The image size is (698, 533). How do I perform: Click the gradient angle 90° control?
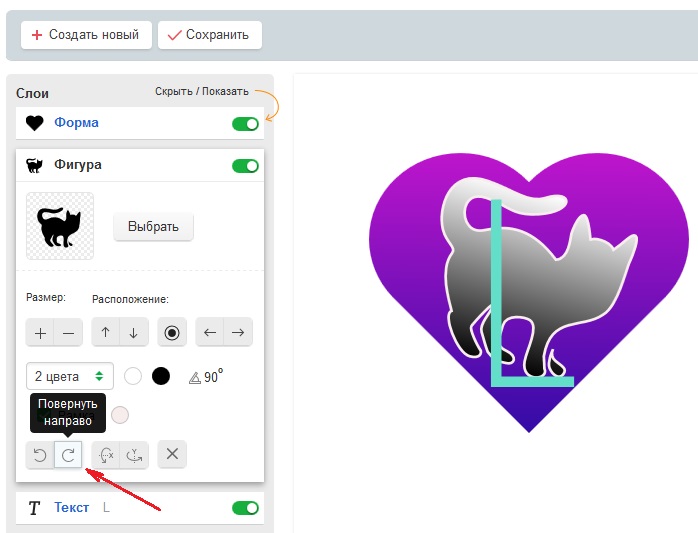tap(206, 377)
